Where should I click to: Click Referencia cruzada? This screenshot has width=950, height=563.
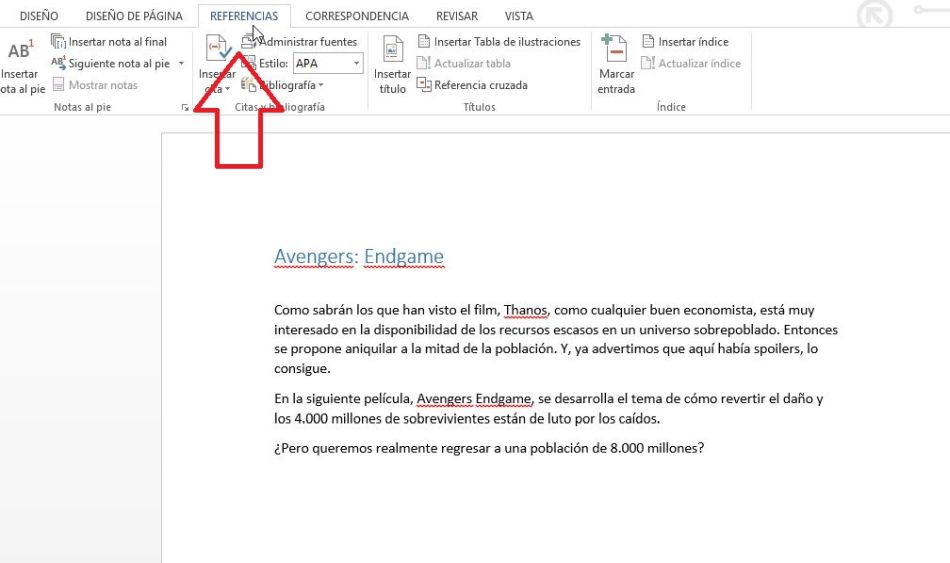(x=472, y=85)
